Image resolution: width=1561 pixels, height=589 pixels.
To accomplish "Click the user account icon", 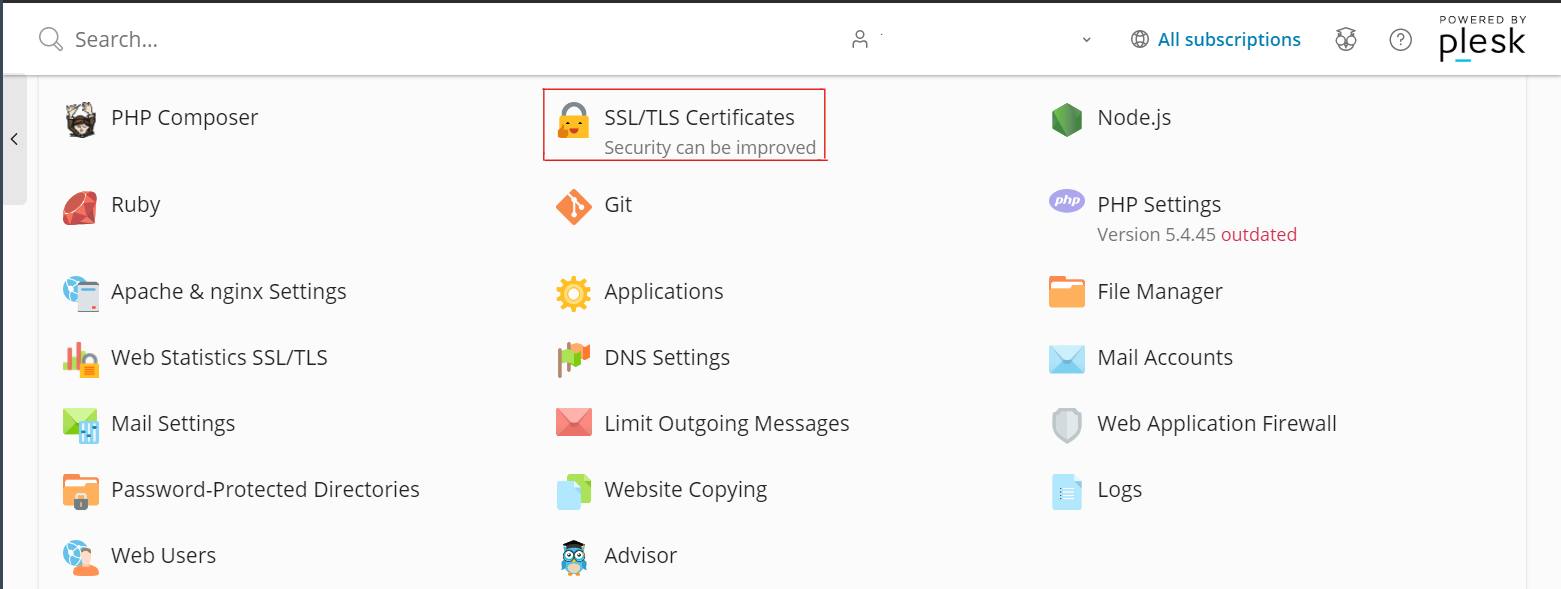I will coord(859,40).
